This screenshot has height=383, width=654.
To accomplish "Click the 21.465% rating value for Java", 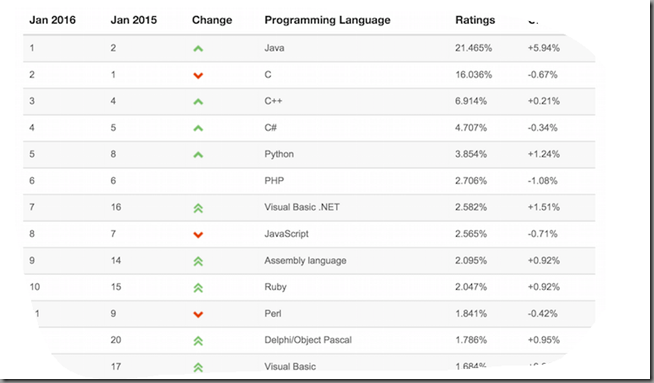I will (x=473, y=48).
